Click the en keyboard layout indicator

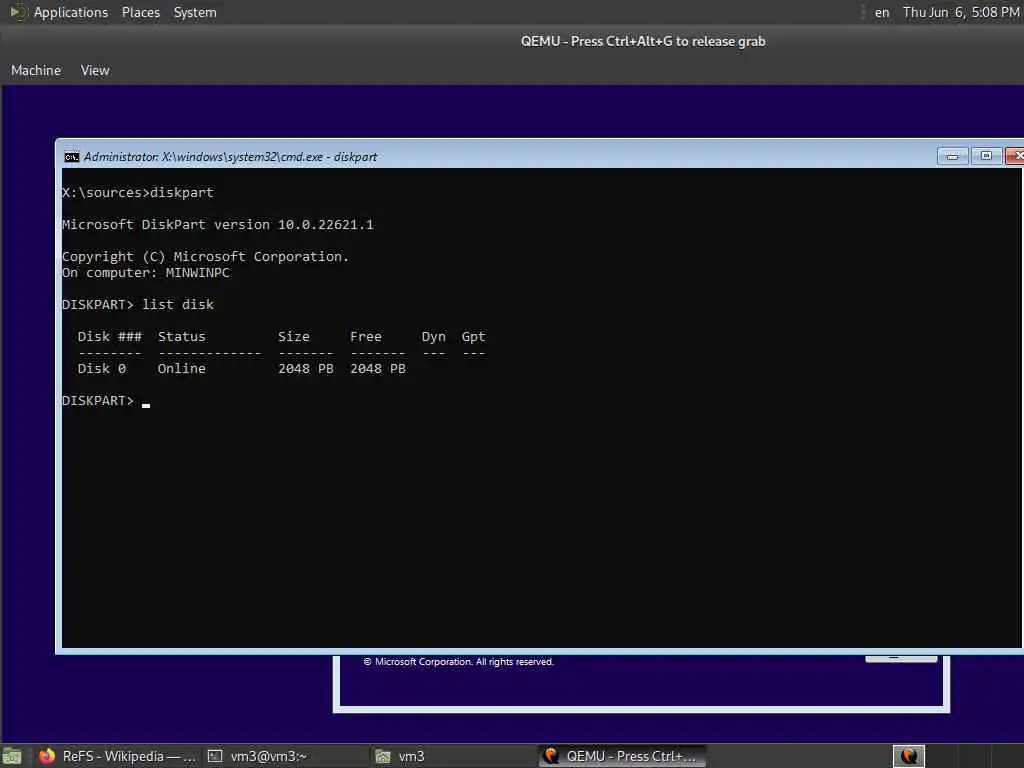(882, 12)
